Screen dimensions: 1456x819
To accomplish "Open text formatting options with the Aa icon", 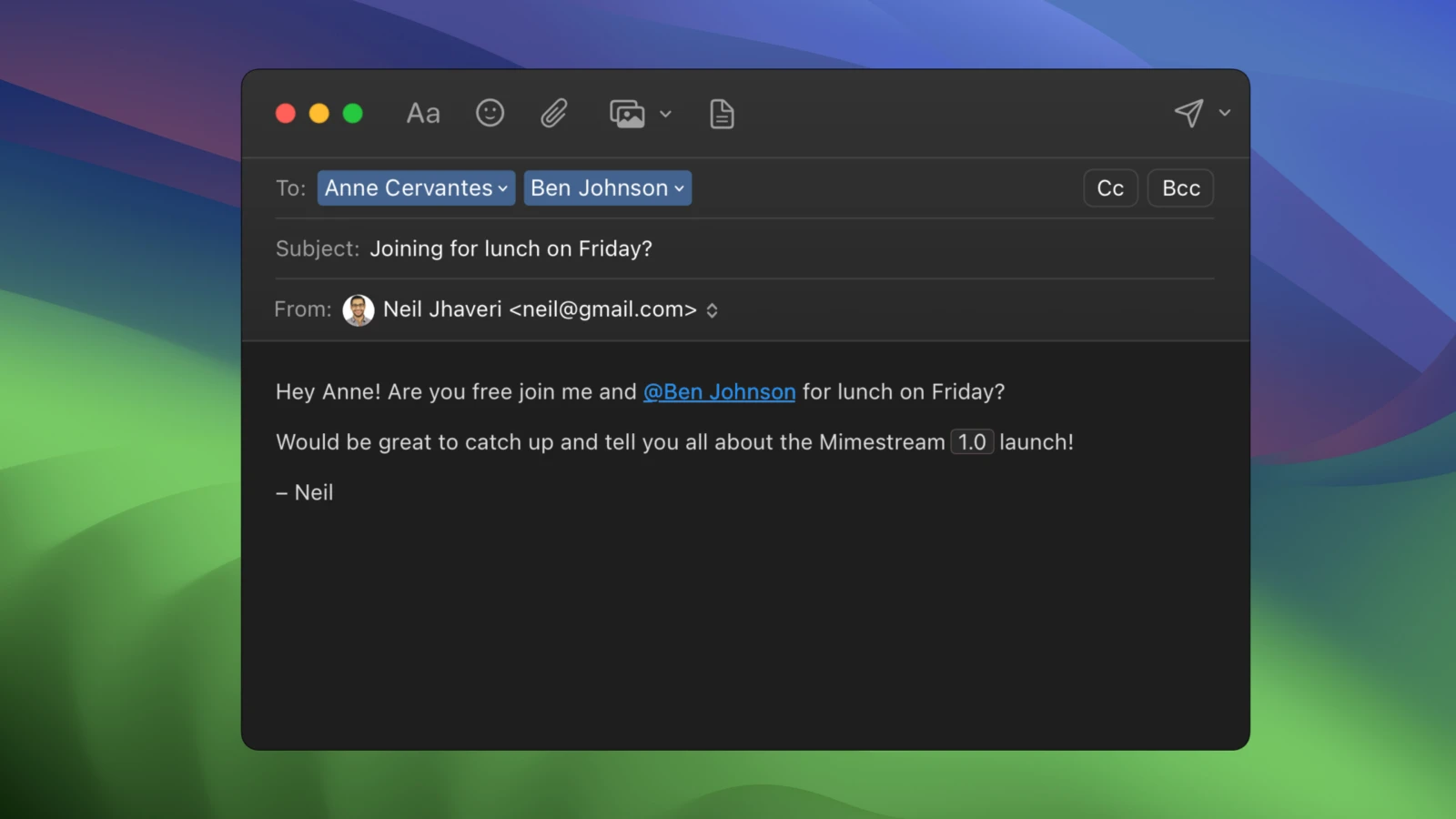I will click(x=422, y=113).
